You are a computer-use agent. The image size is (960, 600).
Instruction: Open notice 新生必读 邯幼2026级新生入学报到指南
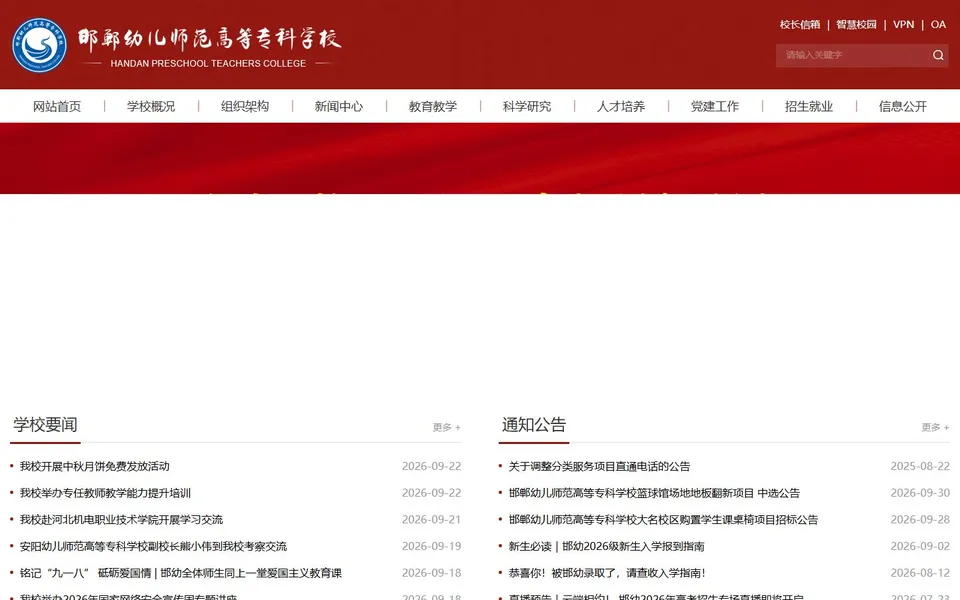(x=606, y=546)
